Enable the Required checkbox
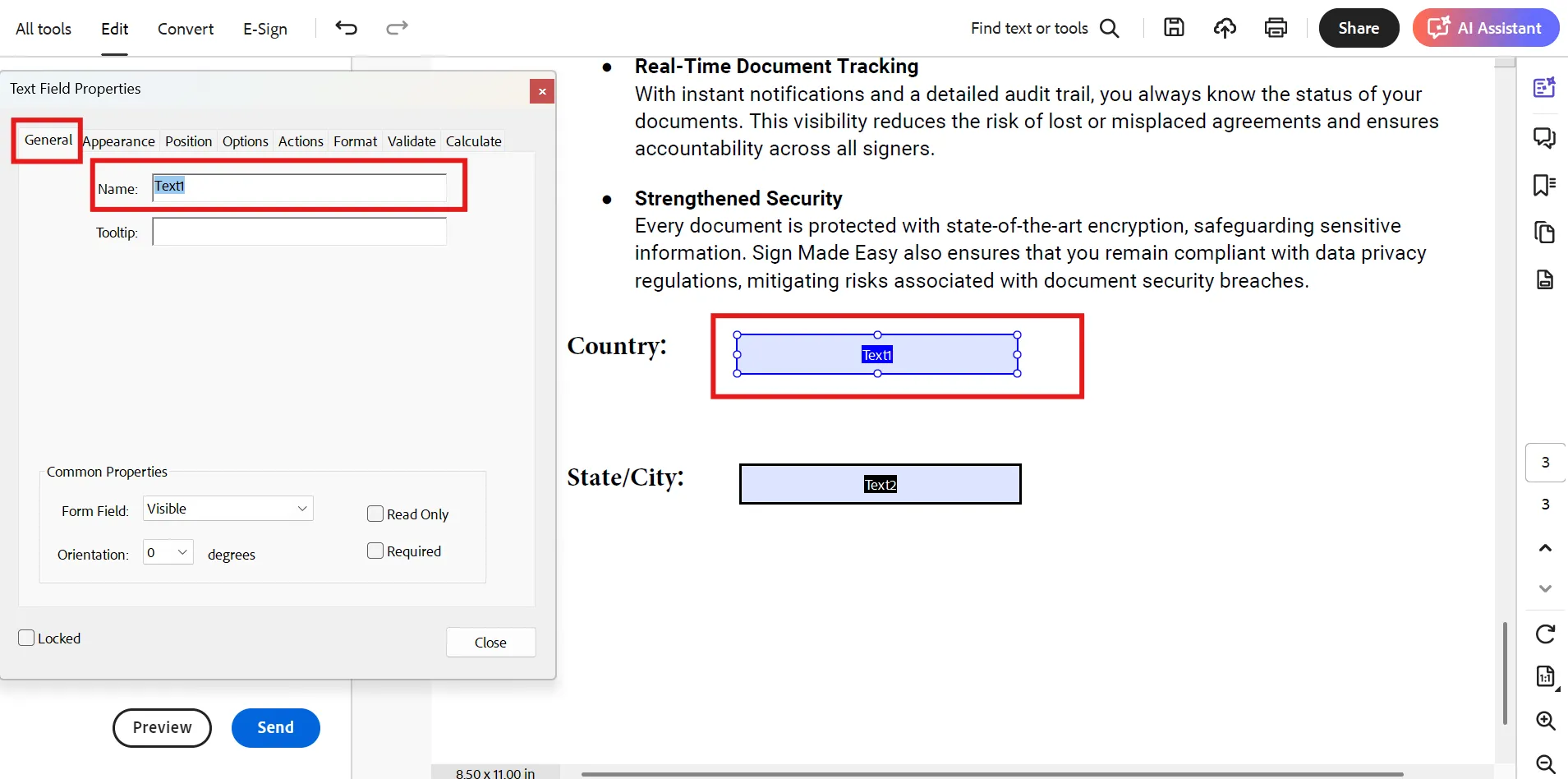This screenshot has width=1568, height=779. tap(375, 551)
